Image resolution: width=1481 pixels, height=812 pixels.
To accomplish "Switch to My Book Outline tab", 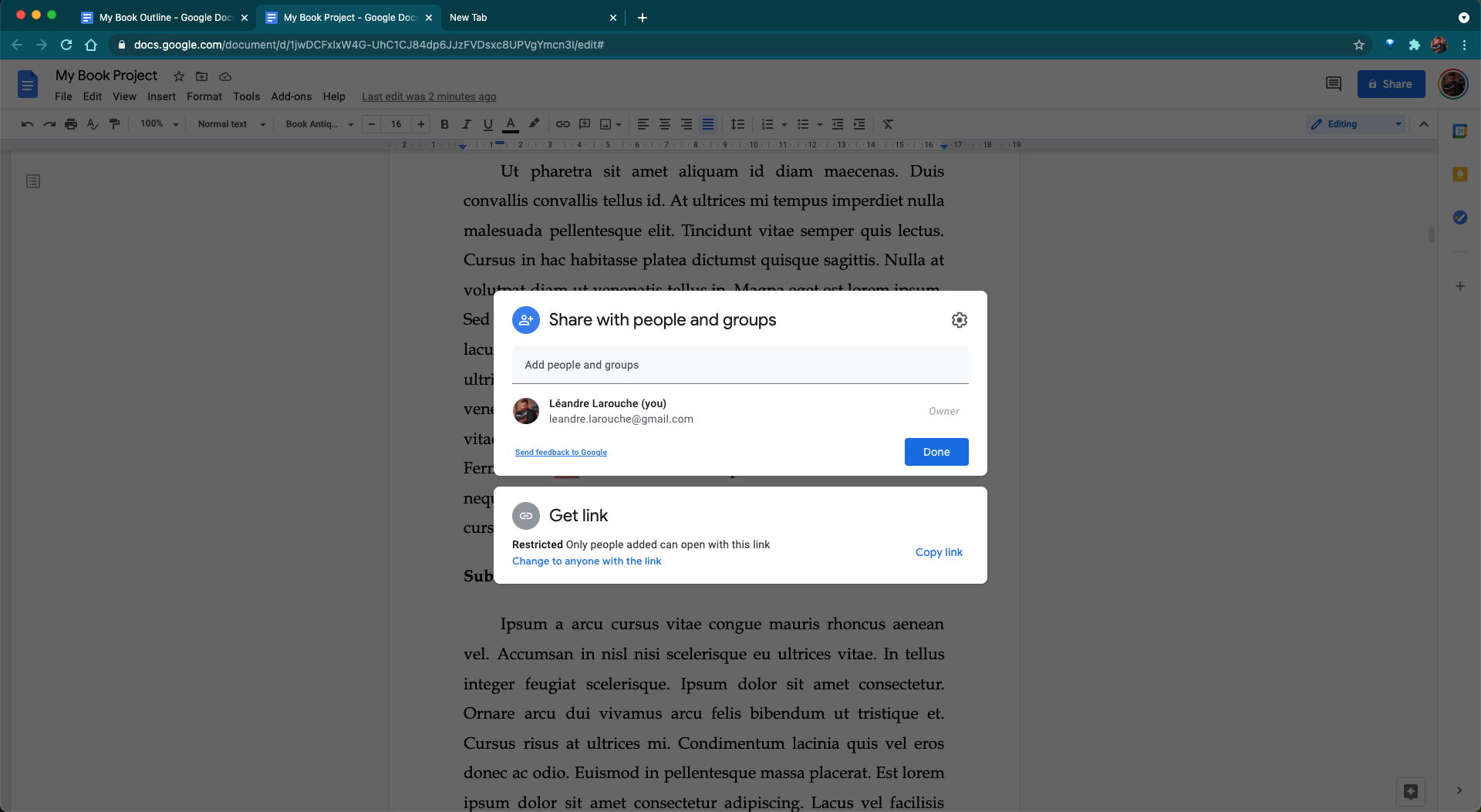I will [x=165, y=17].
